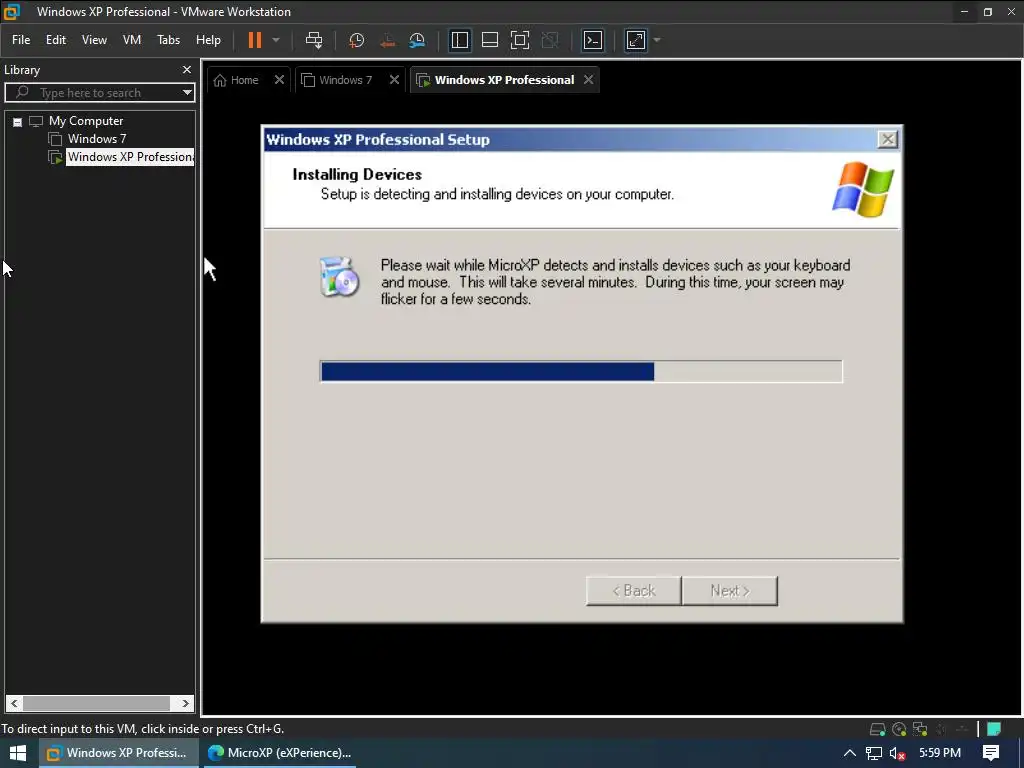Click the VMware Workstation taskbar button
This screenshot has width=1024, height=768.
tap(118, 753)
